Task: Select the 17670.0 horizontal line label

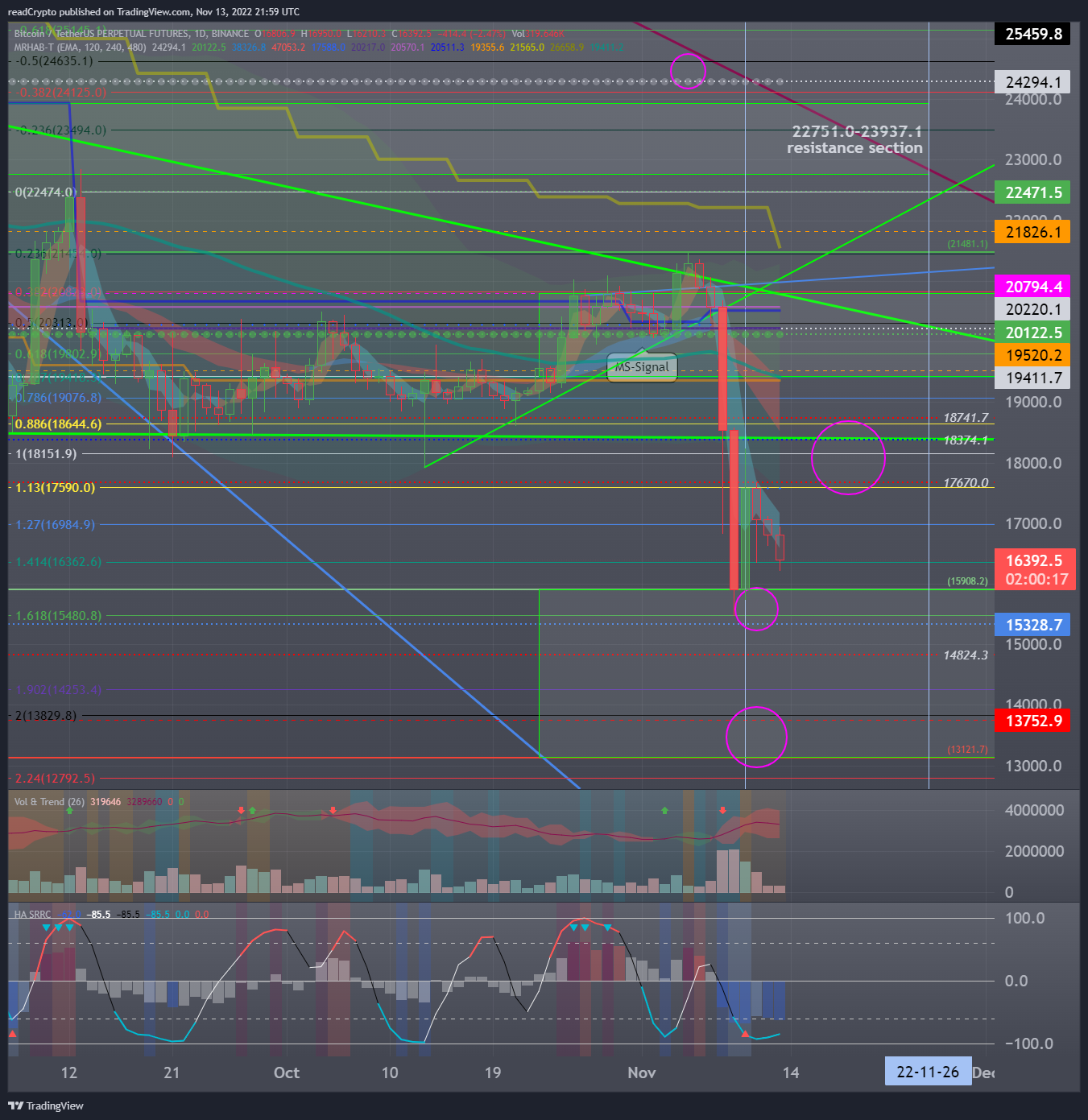Action: (x=966, y=483)
